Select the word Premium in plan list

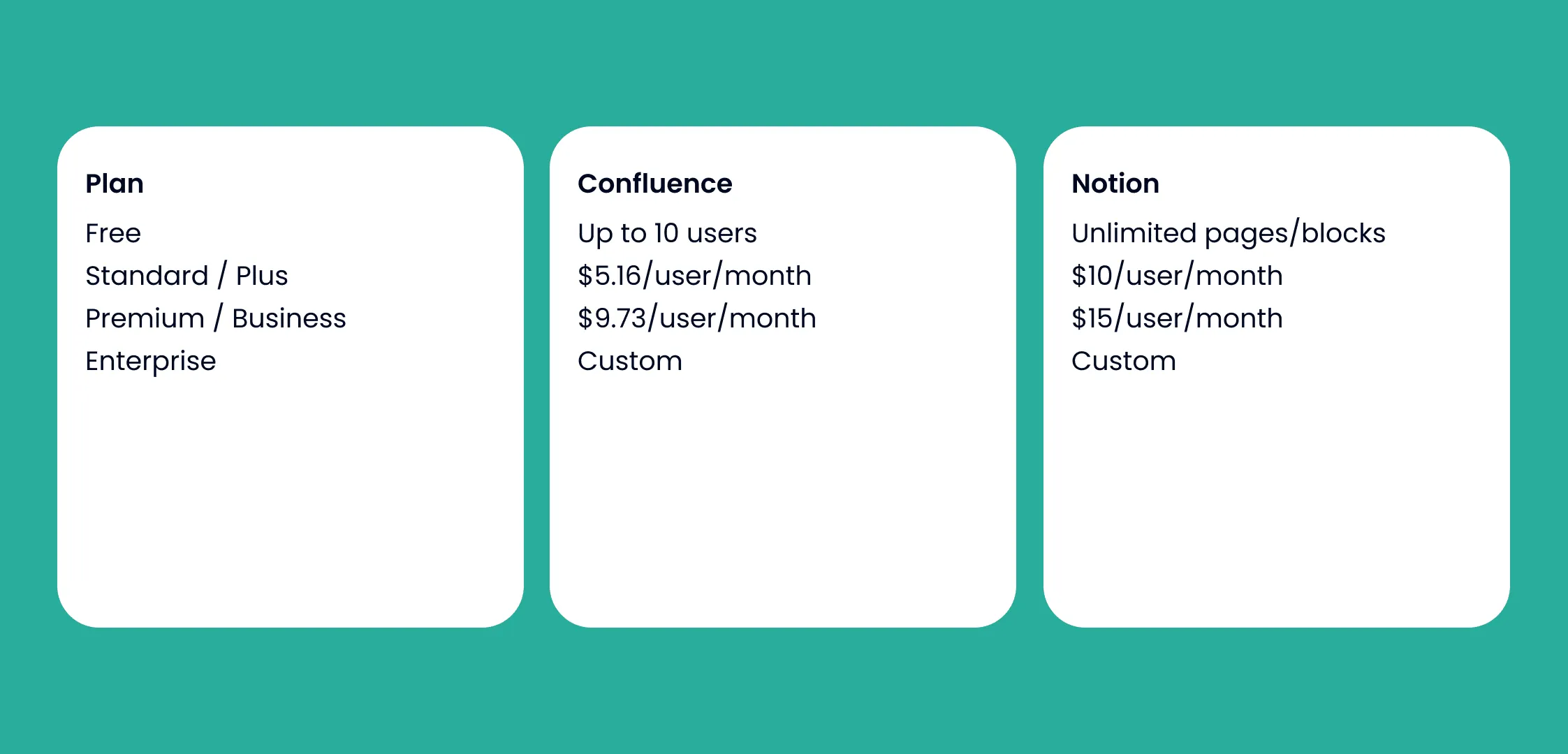(x=145, y=318)
